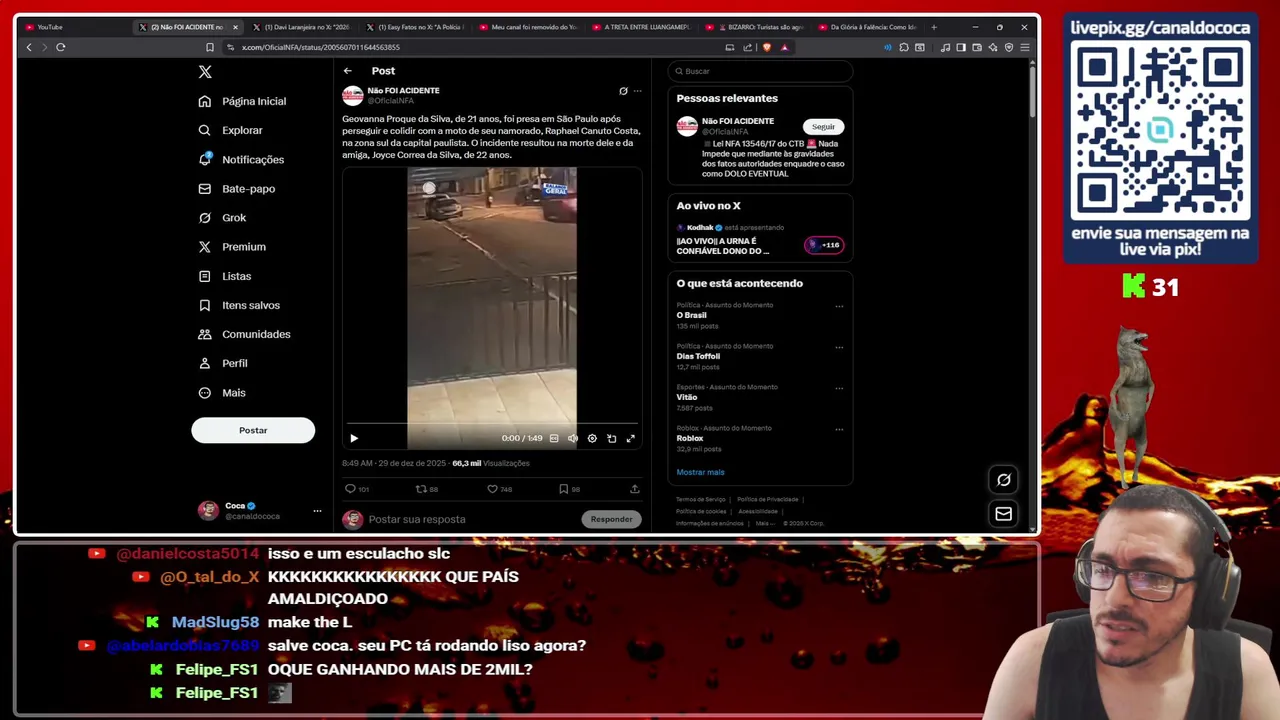1280x720 pixels.
Task: Open options for Roblox trend
Action: click(x=839, y=430)
